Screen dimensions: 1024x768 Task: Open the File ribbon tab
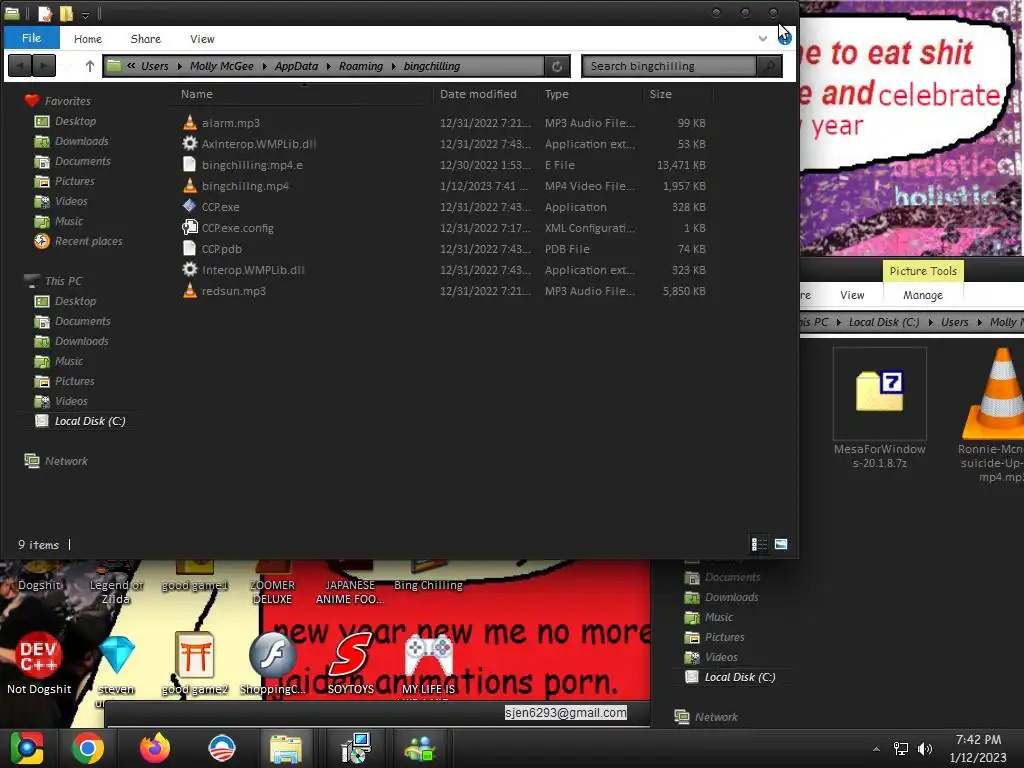[31, 38]
